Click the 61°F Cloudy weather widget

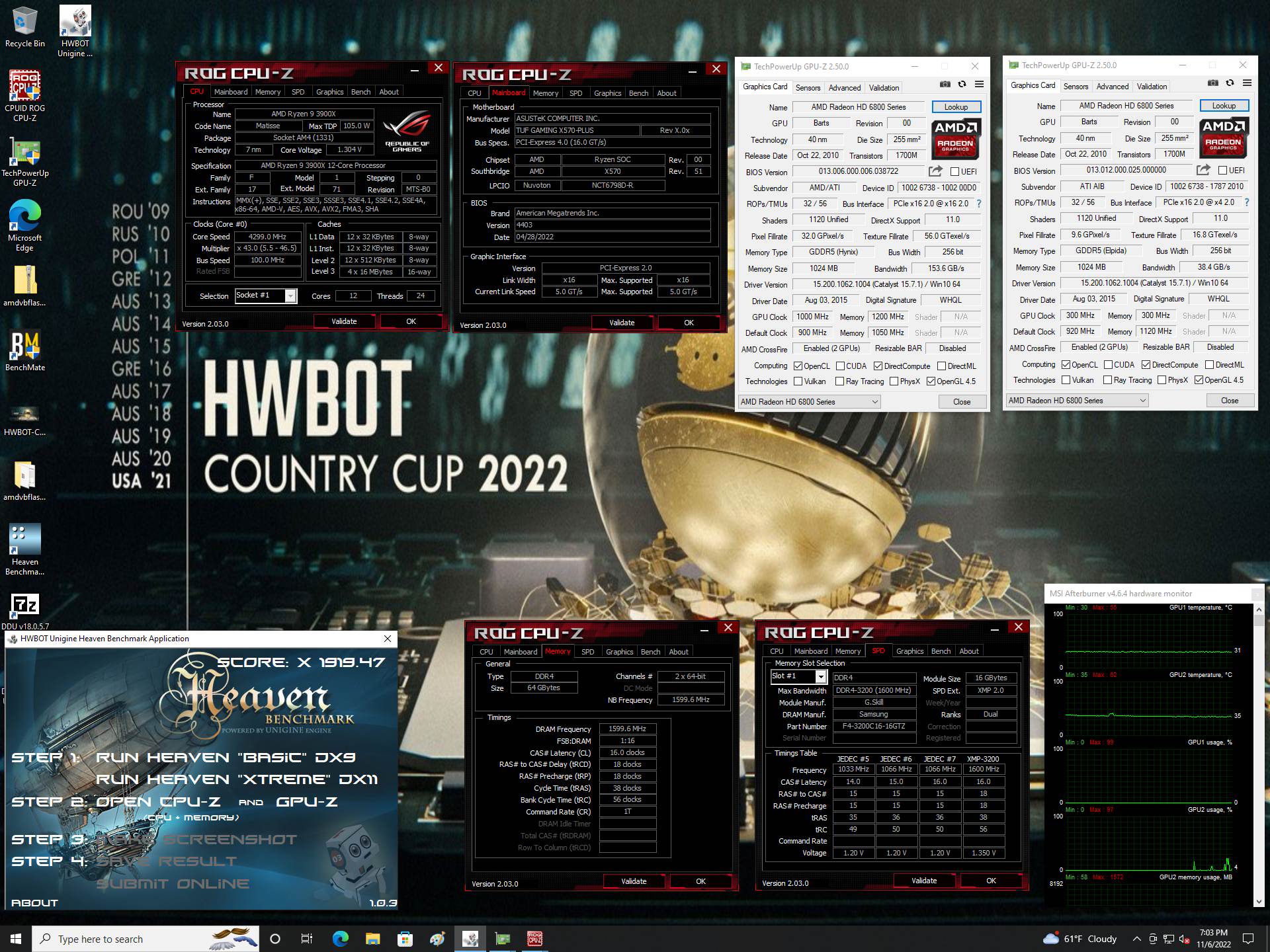1080,939
